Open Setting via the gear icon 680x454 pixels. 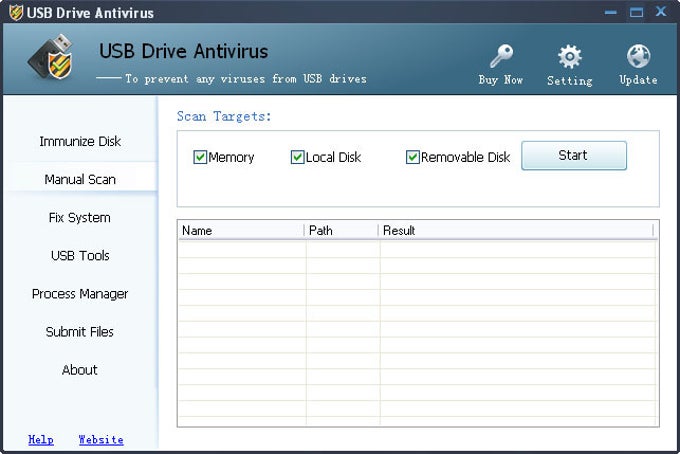click(569, 56)
